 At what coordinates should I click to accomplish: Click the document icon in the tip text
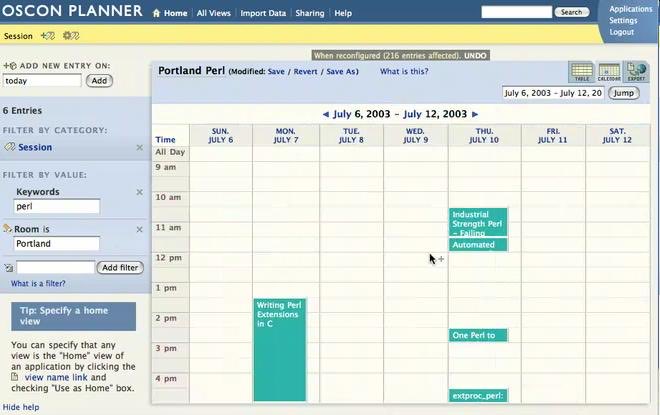coord(15,377)
